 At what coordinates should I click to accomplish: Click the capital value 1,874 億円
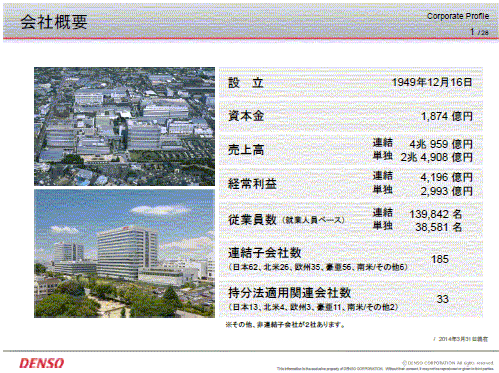point(447,116)
